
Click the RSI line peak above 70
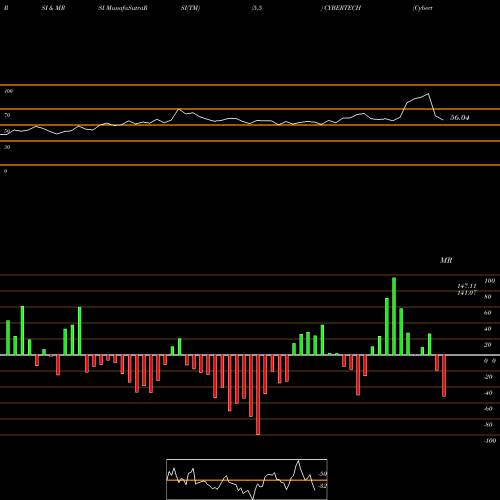click(x=428, y=94)
